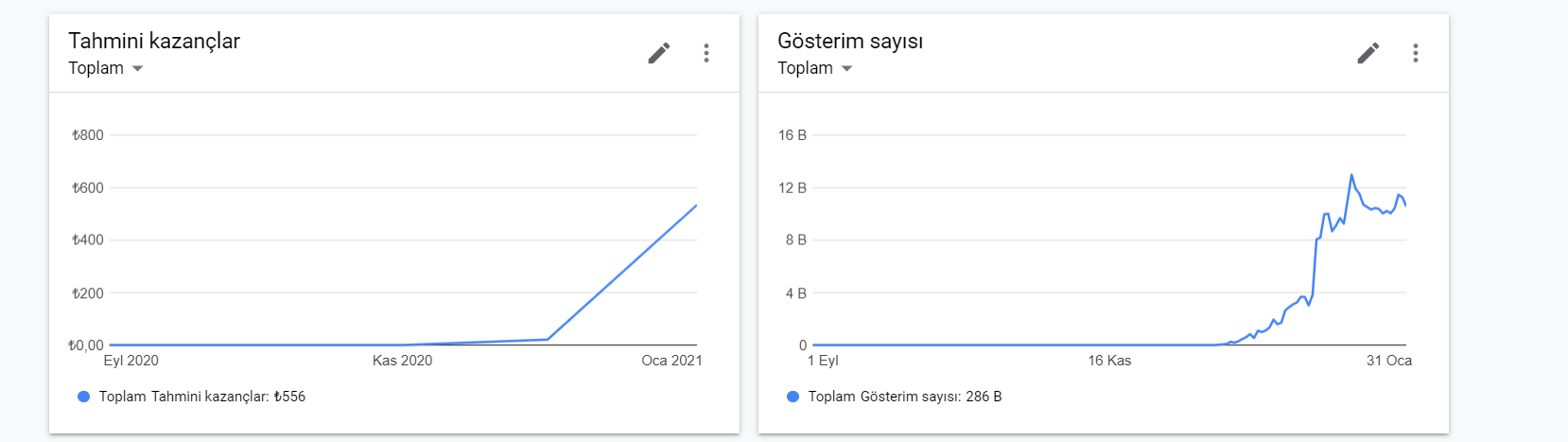
Task: Click the Oca 2021 x-axis label
Action: pos(671,361)
